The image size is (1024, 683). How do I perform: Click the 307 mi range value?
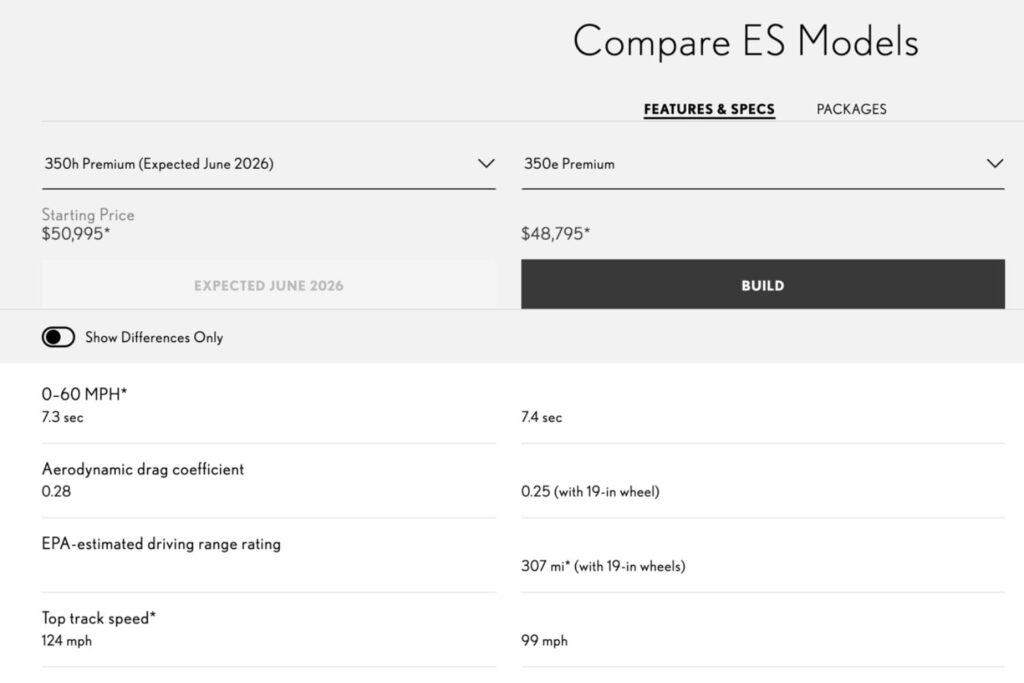pos(602,566)
